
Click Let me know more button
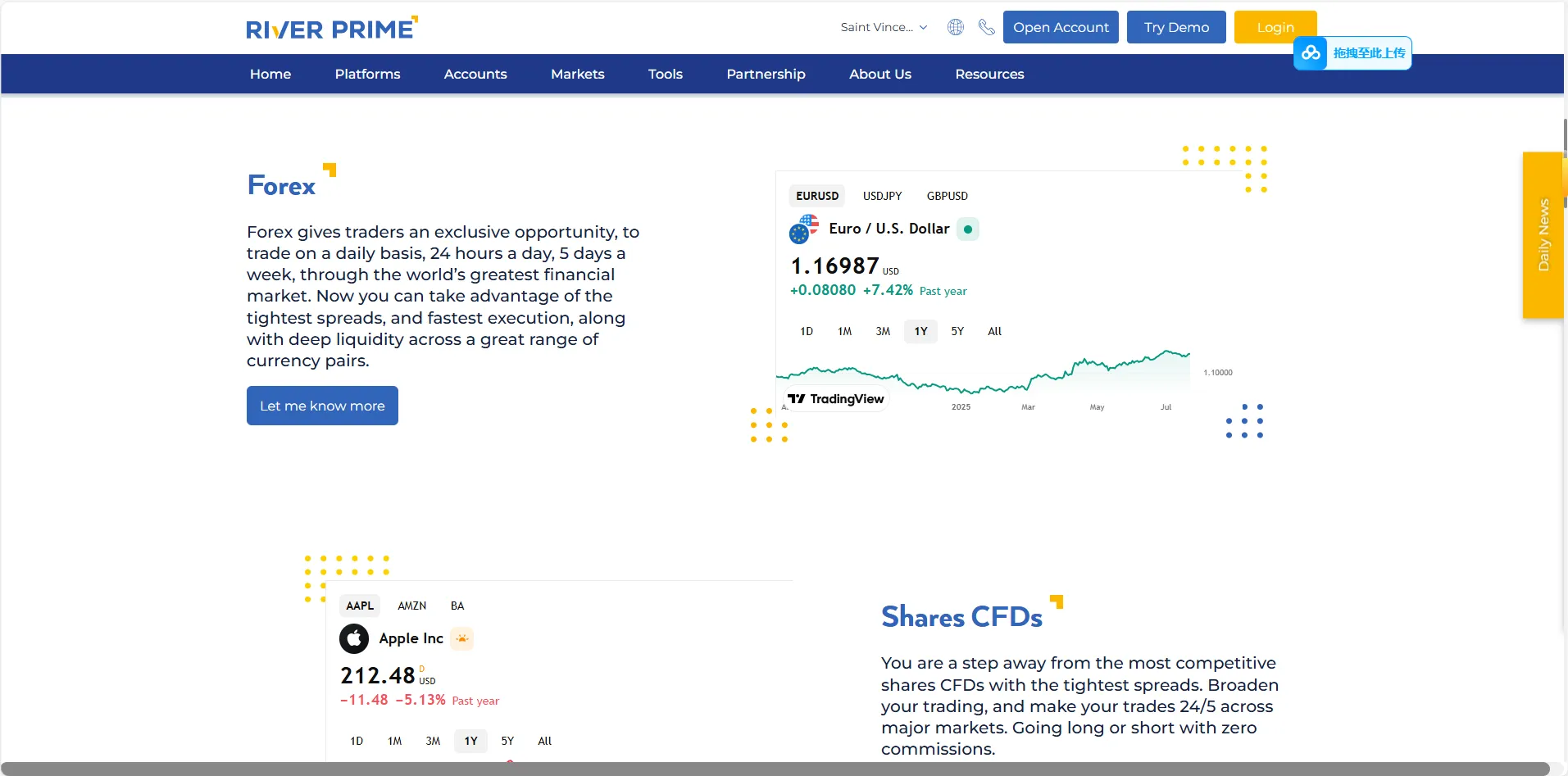(322, 406)
